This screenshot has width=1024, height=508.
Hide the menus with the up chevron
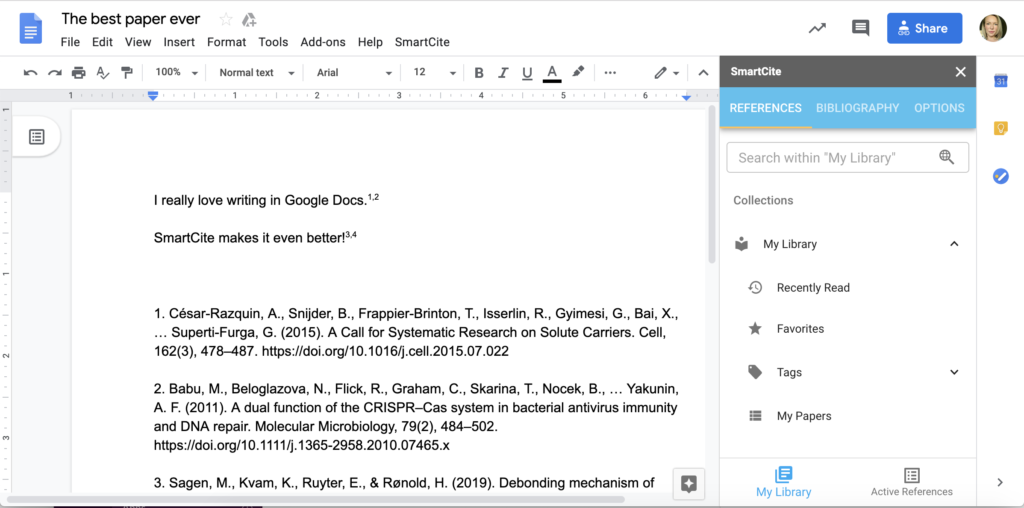(x=703, y=72)
